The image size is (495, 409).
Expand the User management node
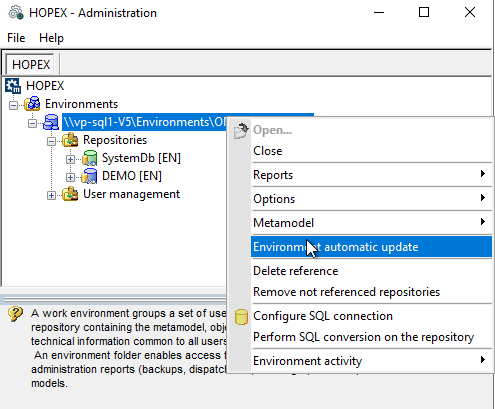click(x=51, y=195)
